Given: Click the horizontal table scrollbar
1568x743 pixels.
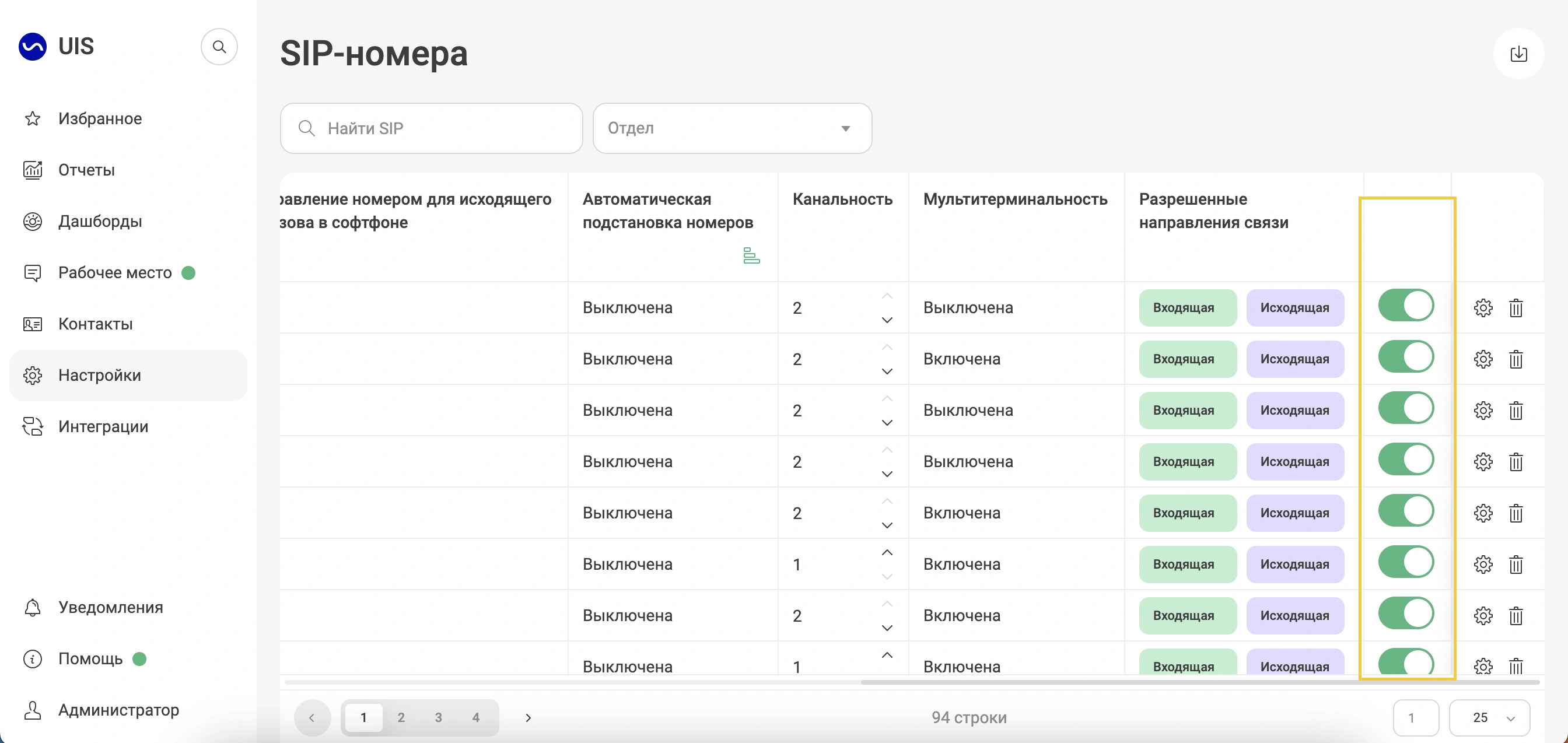Looking at the screenshot, I should [1199, 682].
